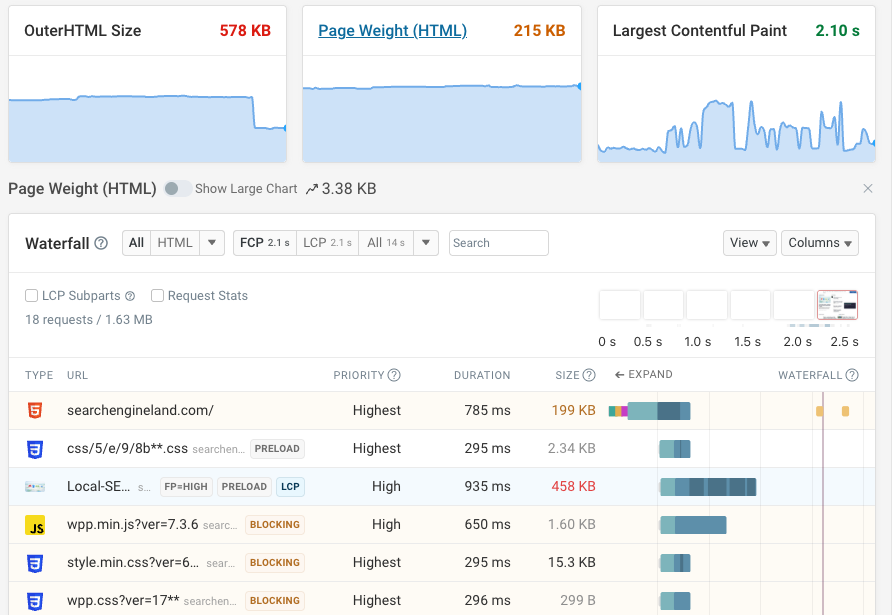The image size is (892, 615).
Task: Open the HTML filter dropdown arrow
Action: [212, 242]
